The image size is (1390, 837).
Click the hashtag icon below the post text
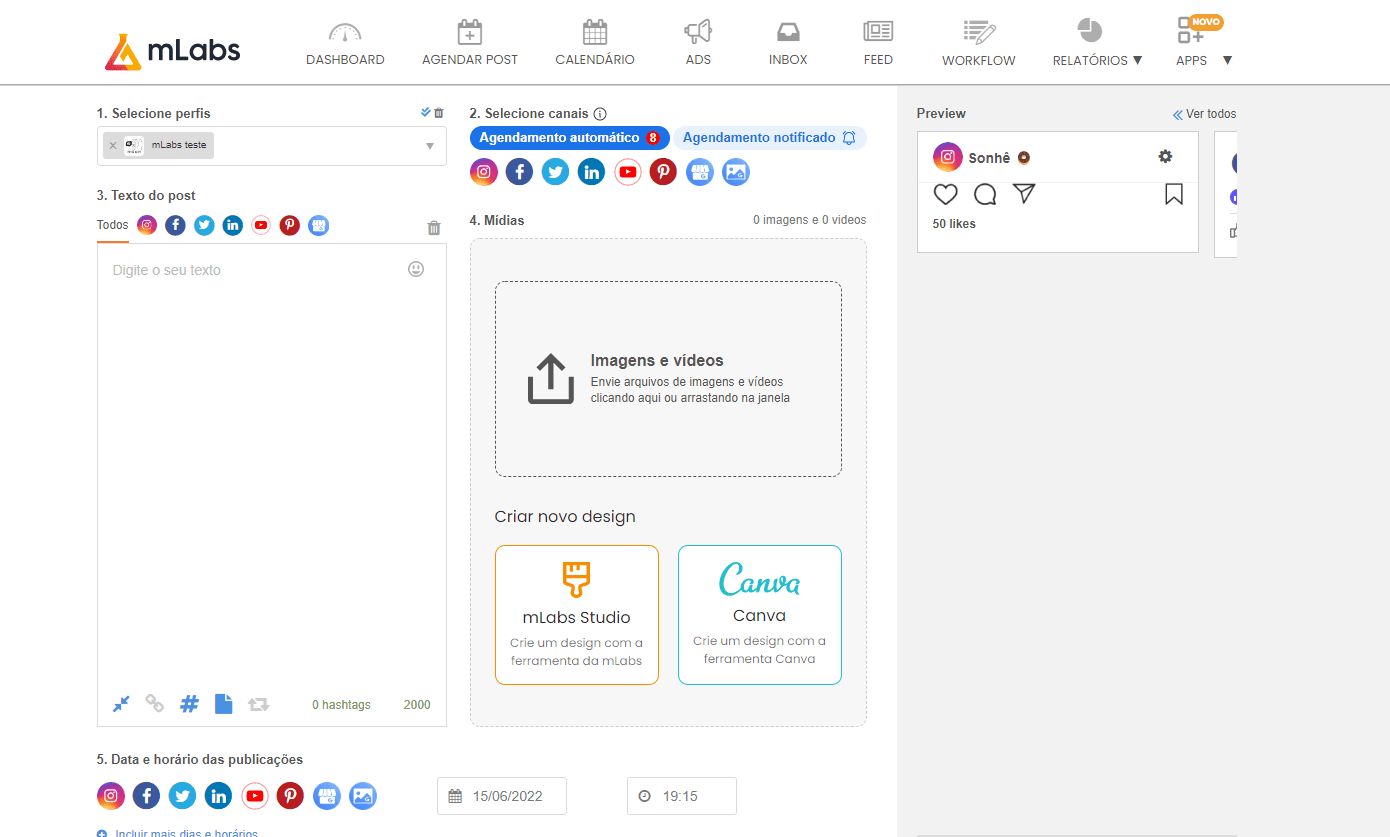pyautogui.click(x=189, y=703)
